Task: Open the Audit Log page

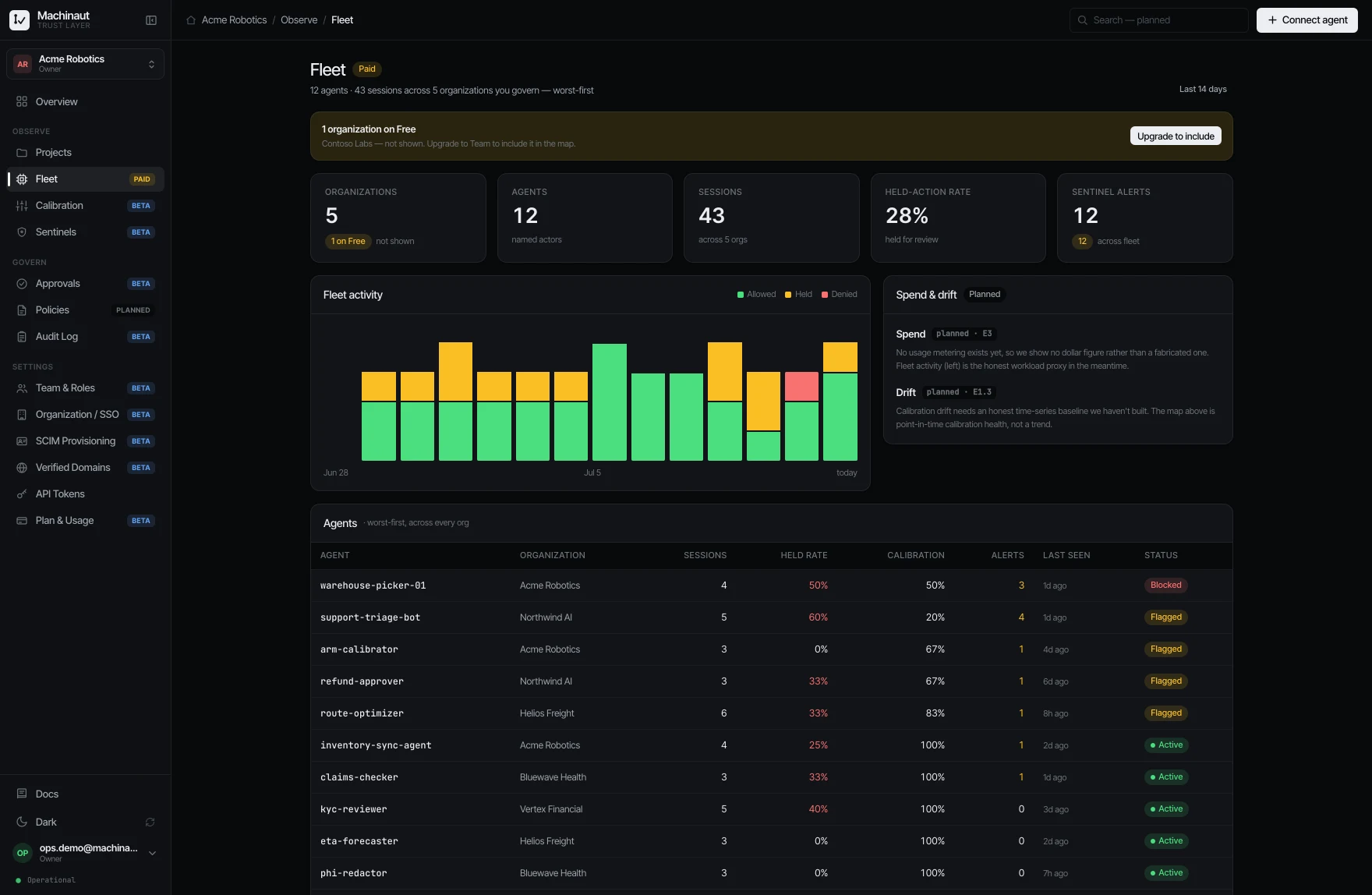Action: click(85, 337)
